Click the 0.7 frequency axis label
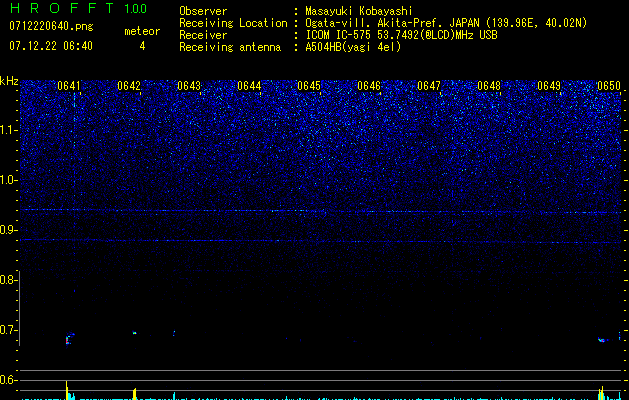Viewport: 629px width, 400px height. click(x=7, y=330)
